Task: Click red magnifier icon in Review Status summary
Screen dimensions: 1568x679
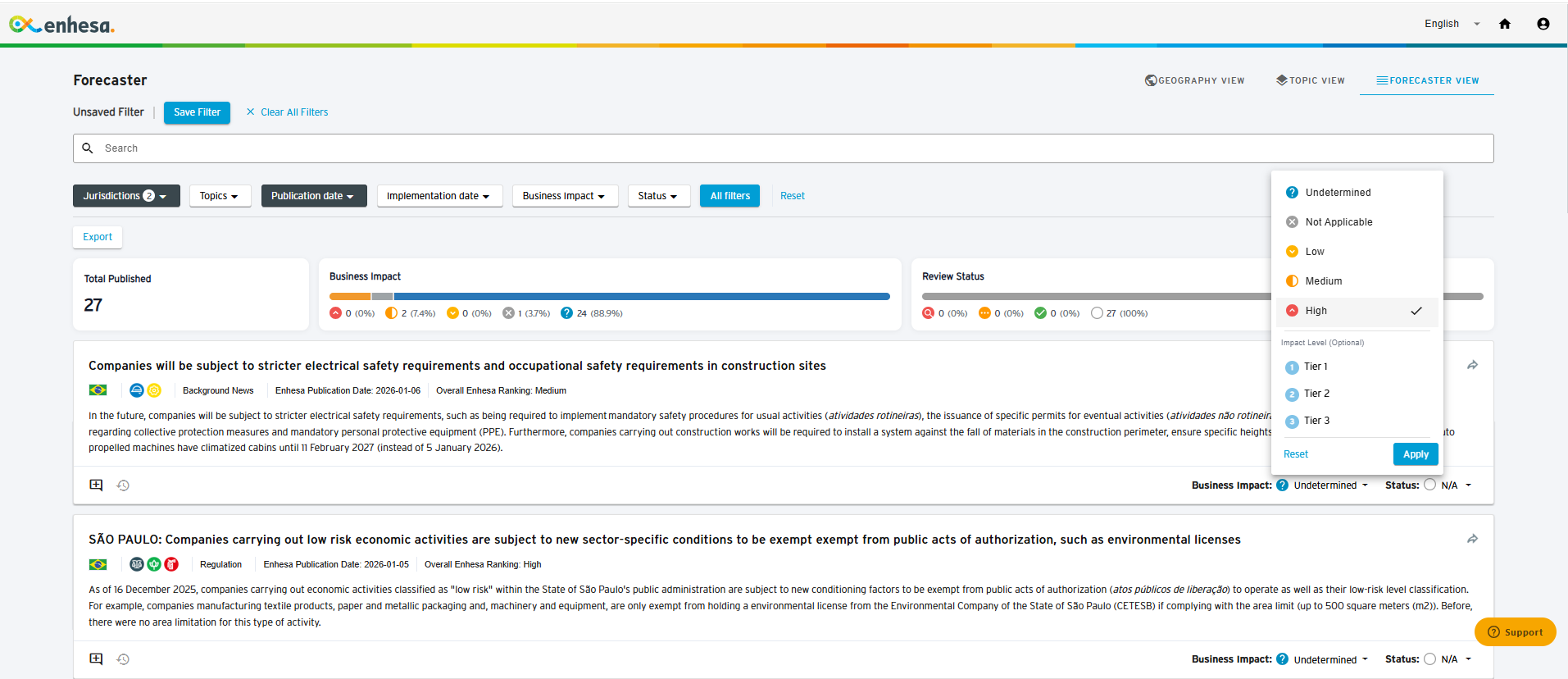Action: [928, 313]
